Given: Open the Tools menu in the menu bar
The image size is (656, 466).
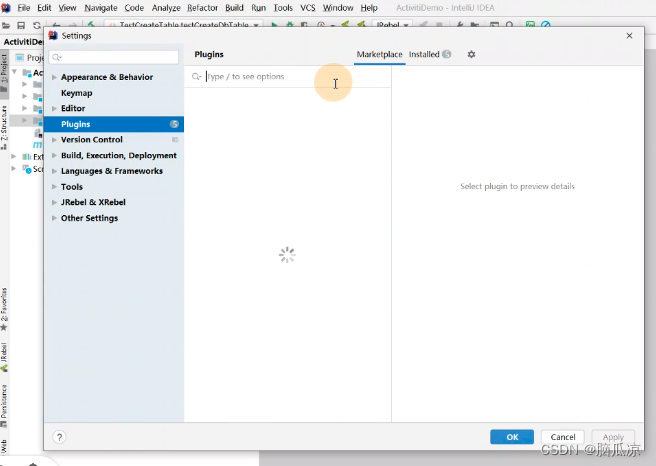Looking at the screenshot, I should tap(283, 8).
